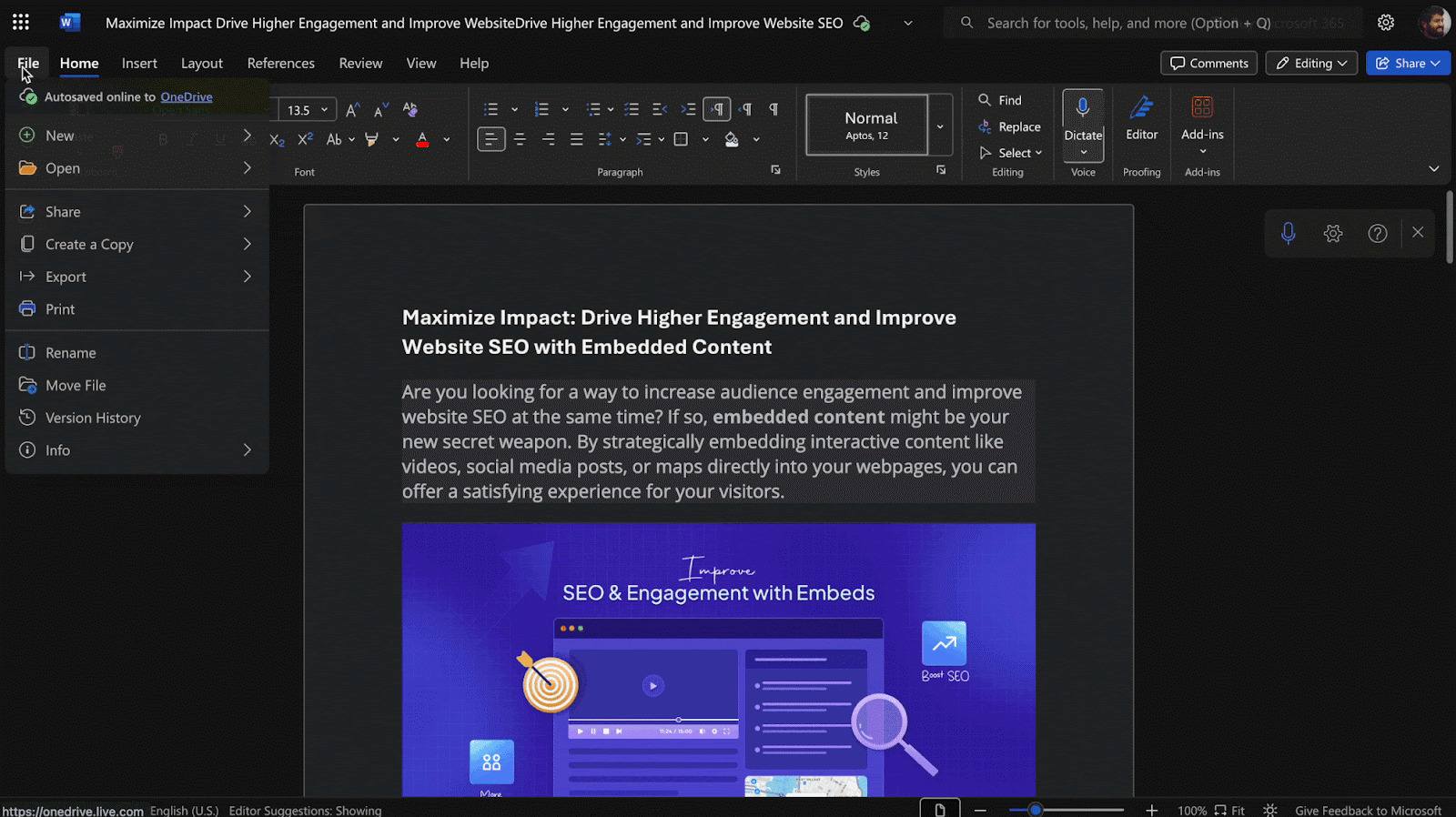
Task: Click the blue Share button
Action: tap(1407, 63)
